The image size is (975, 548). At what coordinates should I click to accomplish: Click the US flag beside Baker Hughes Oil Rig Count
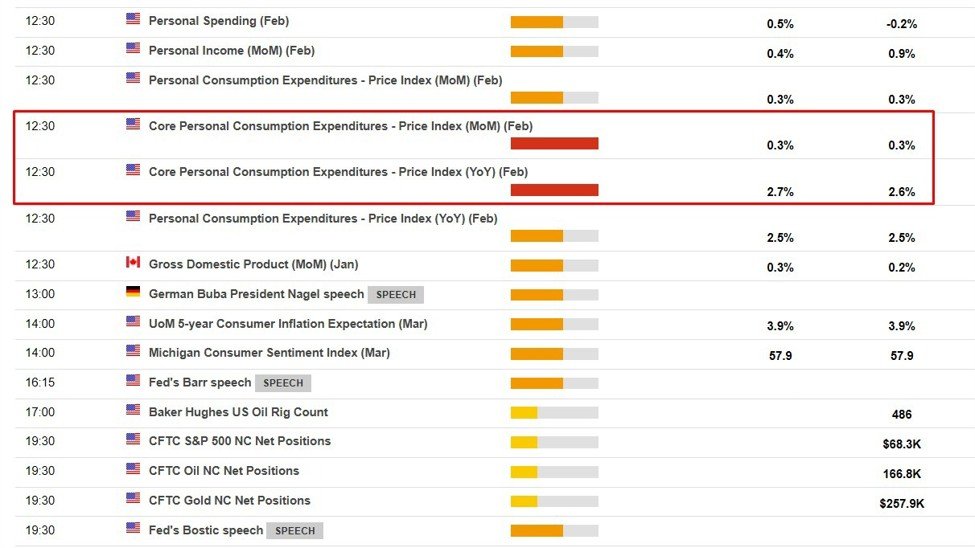[x=133, y=410]
